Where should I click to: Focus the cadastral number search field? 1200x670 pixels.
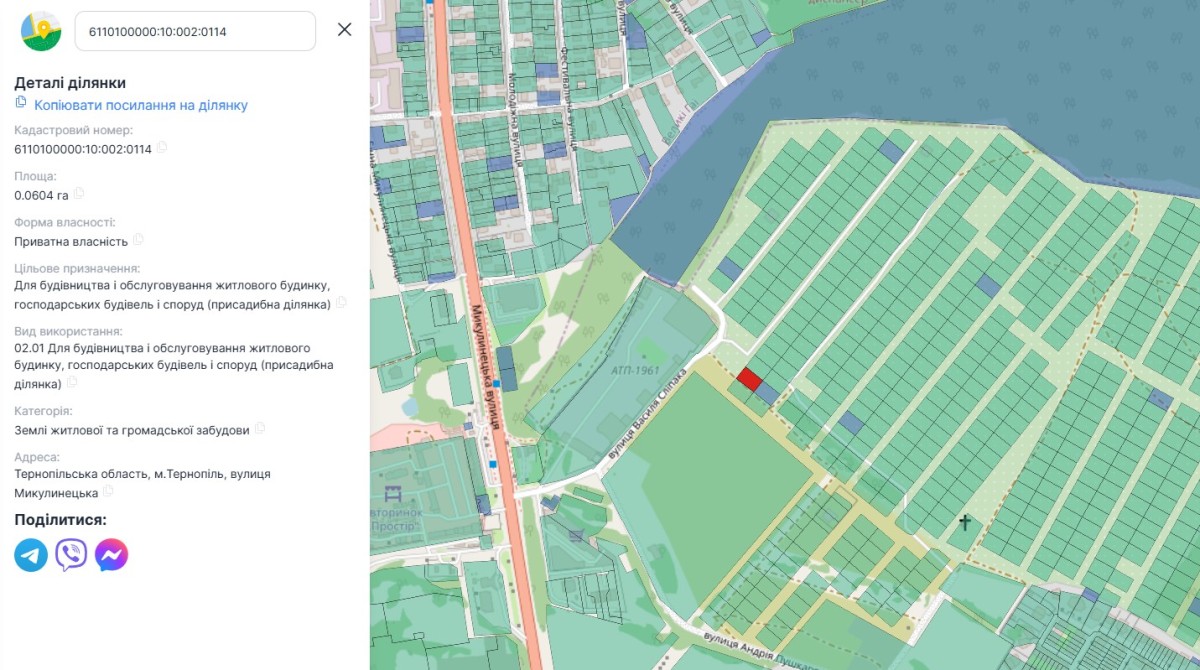click(x=195, y=31)
